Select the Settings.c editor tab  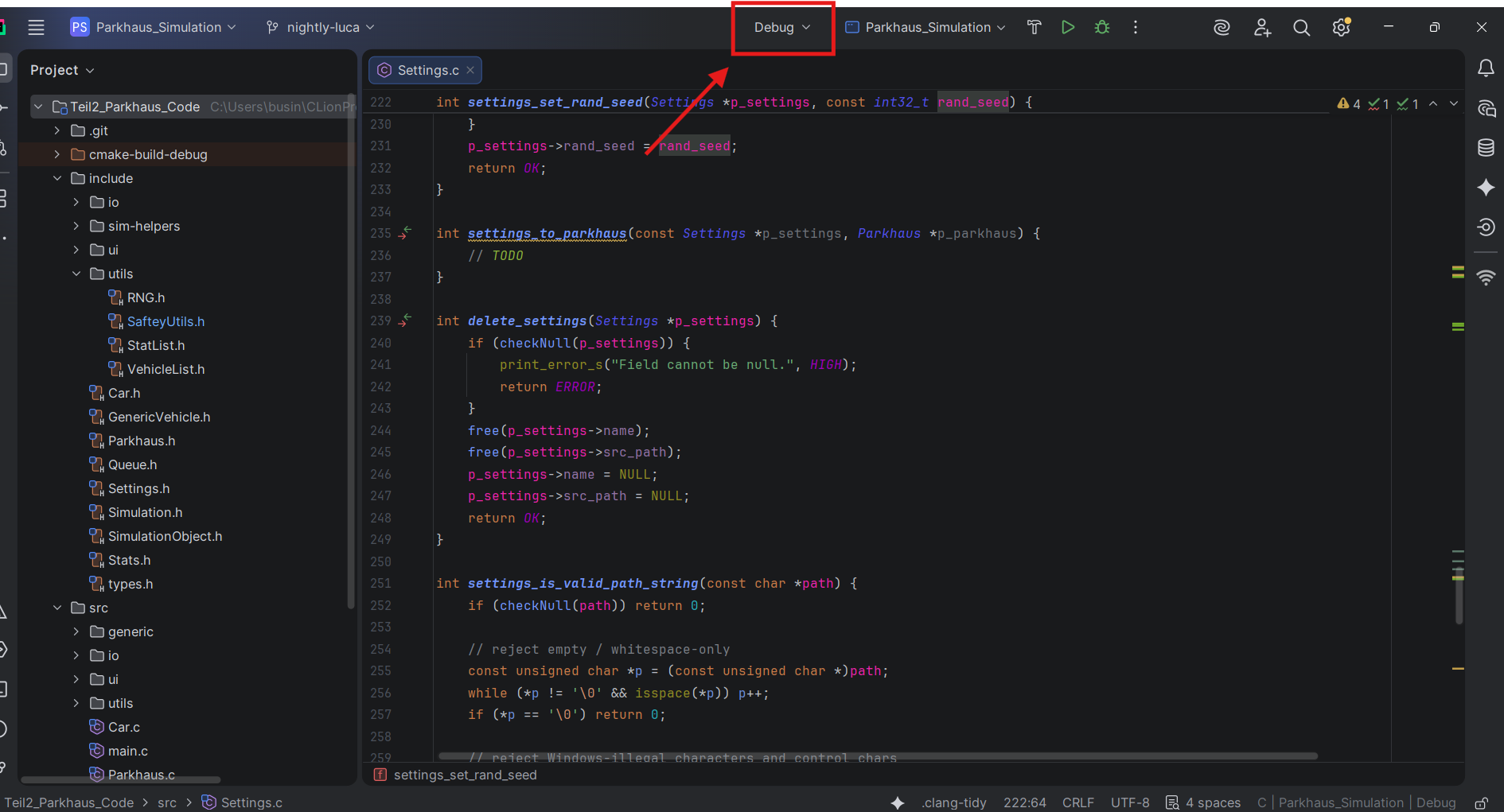(x=425, y=70)
